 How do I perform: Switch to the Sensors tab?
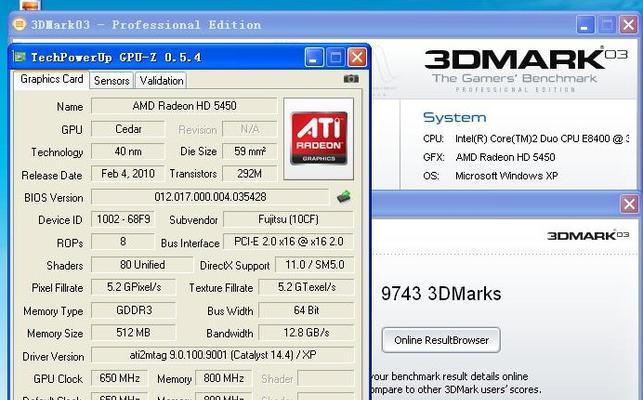[x=112, y=81]
